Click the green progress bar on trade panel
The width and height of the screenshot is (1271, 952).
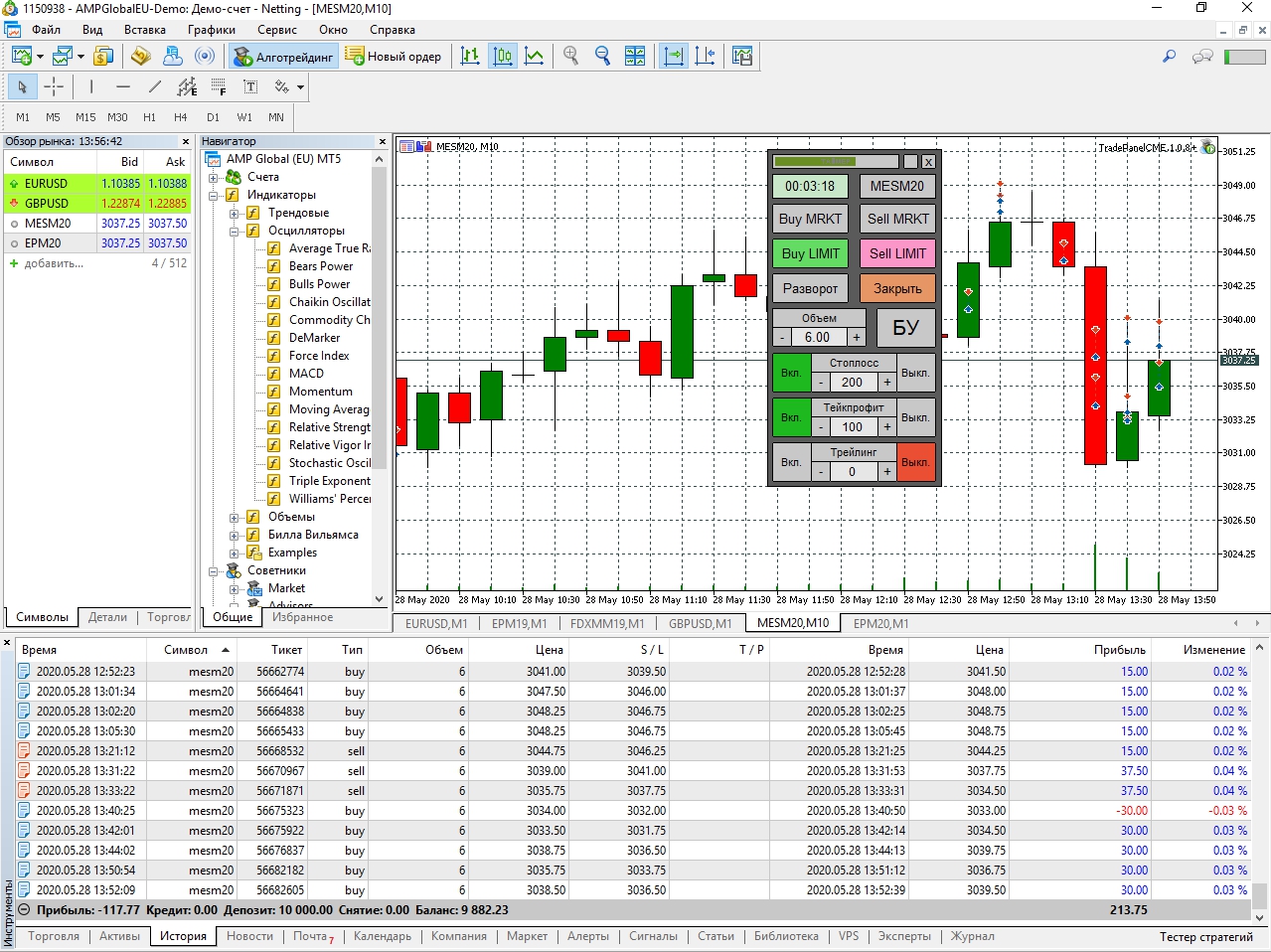click(x=835, y=161)
